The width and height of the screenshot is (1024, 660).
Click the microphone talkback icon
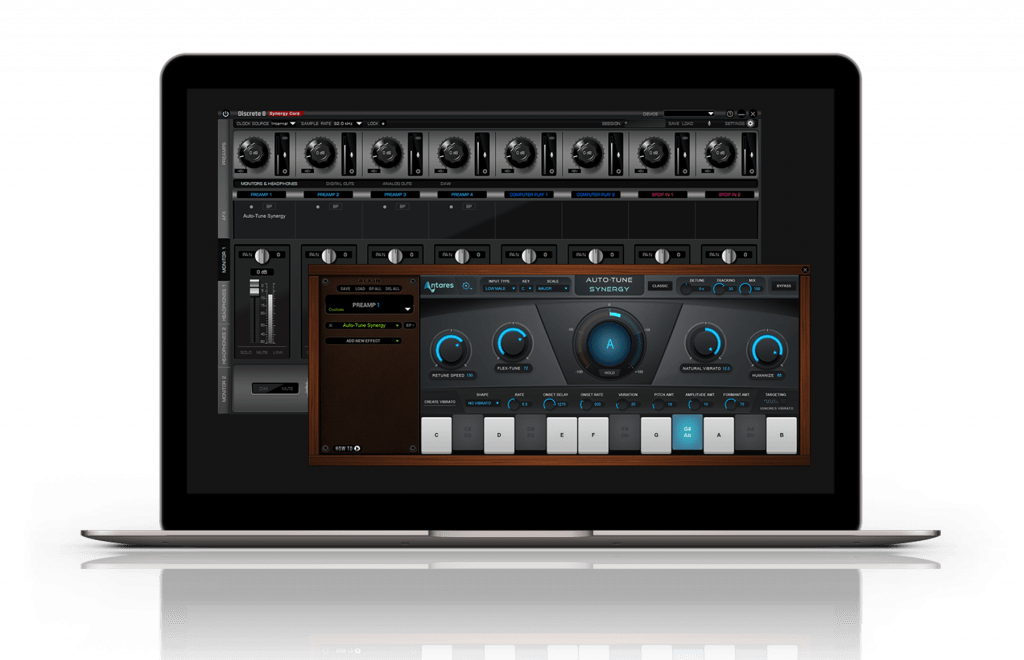point(710,122)
